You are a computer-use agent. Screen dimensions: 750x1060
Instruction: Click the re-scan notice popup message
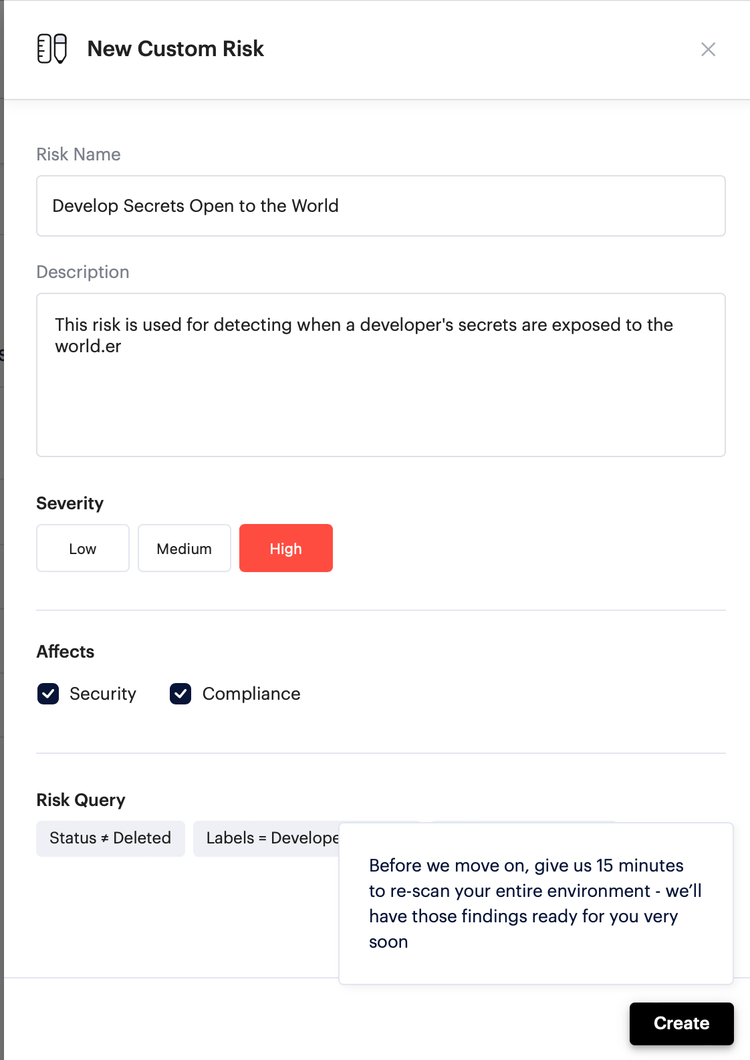(536, 903)
